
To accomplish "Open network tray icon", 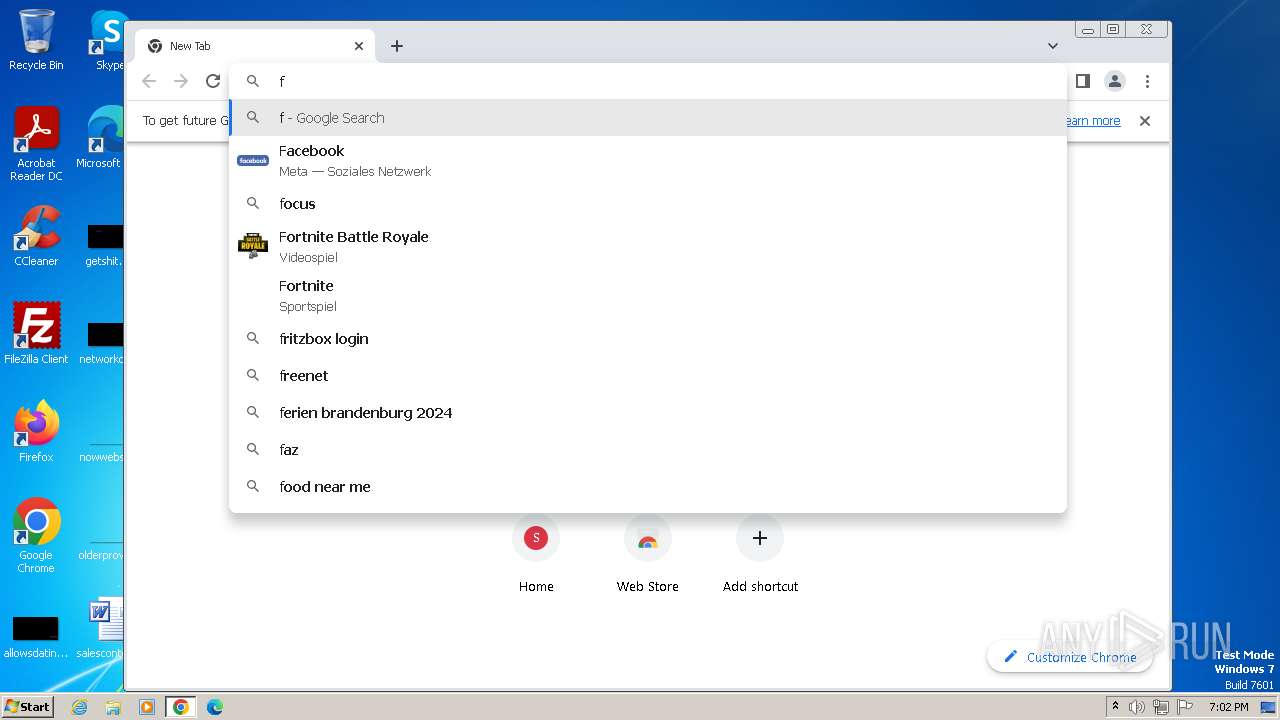I will pyautogui.click(x=1161, y=707).
